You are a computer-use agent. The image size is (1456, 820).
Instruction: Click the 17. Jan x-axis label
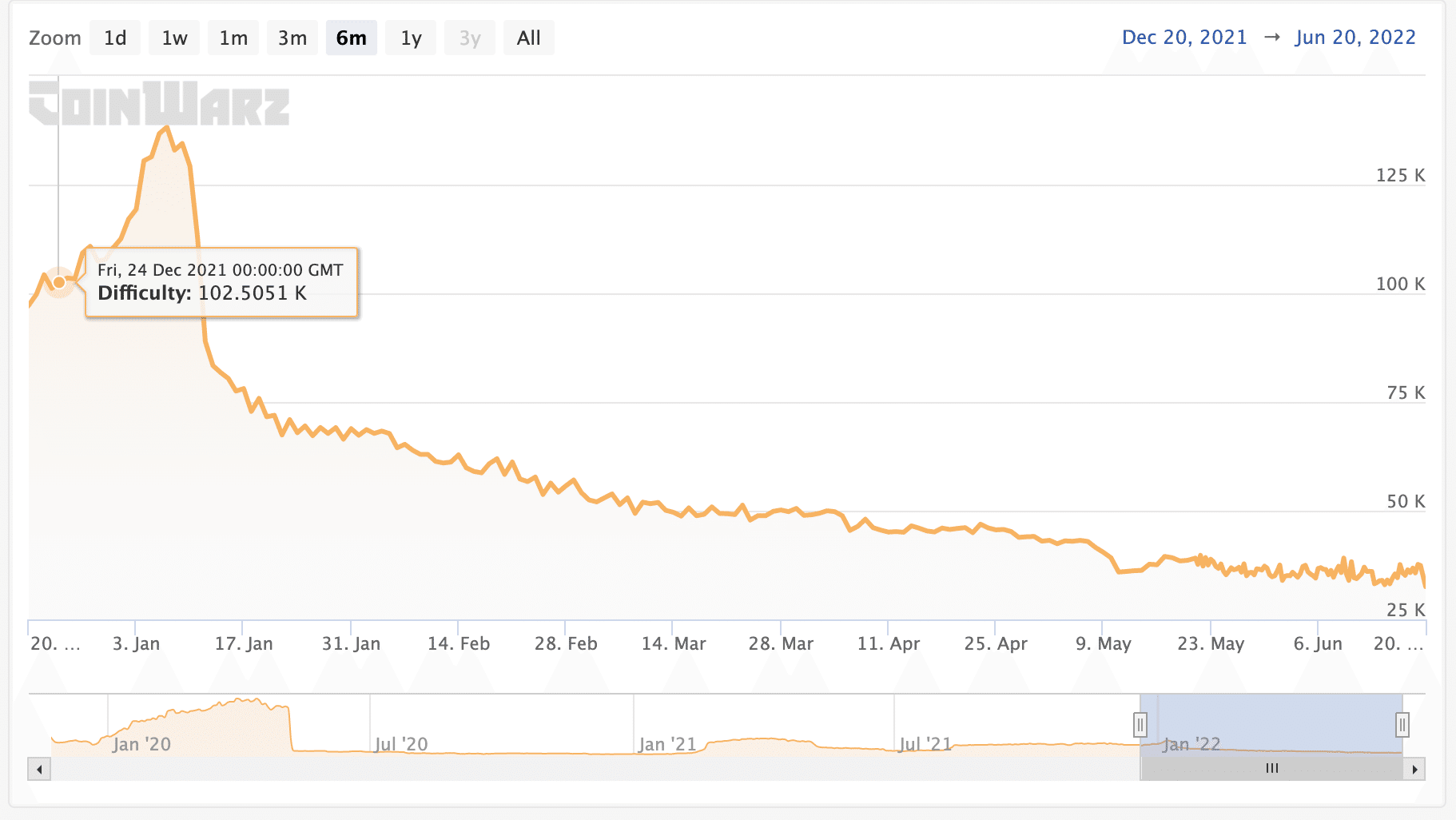(x=244, y=643)
